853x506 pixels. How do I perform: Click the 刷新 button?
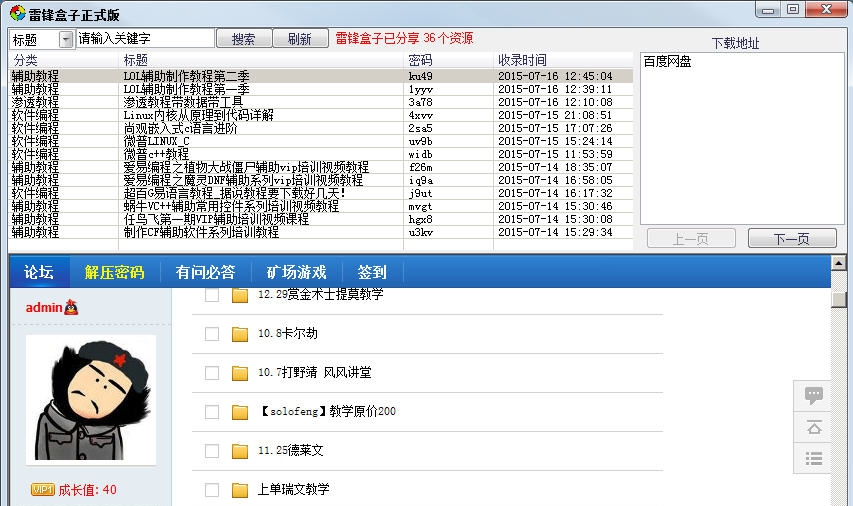click(x=300, y=39)
